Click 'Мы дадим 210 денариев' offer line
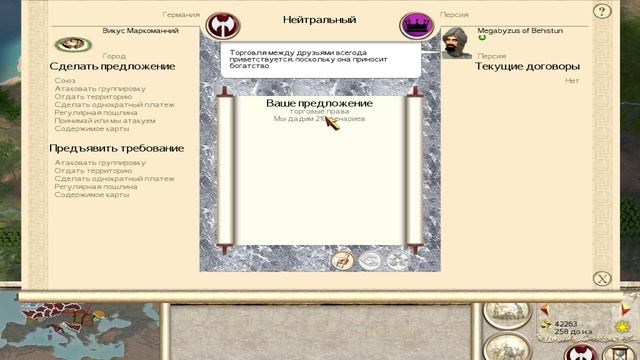The image size is (640, 360). pyautogui.click(x=319, y=119)
